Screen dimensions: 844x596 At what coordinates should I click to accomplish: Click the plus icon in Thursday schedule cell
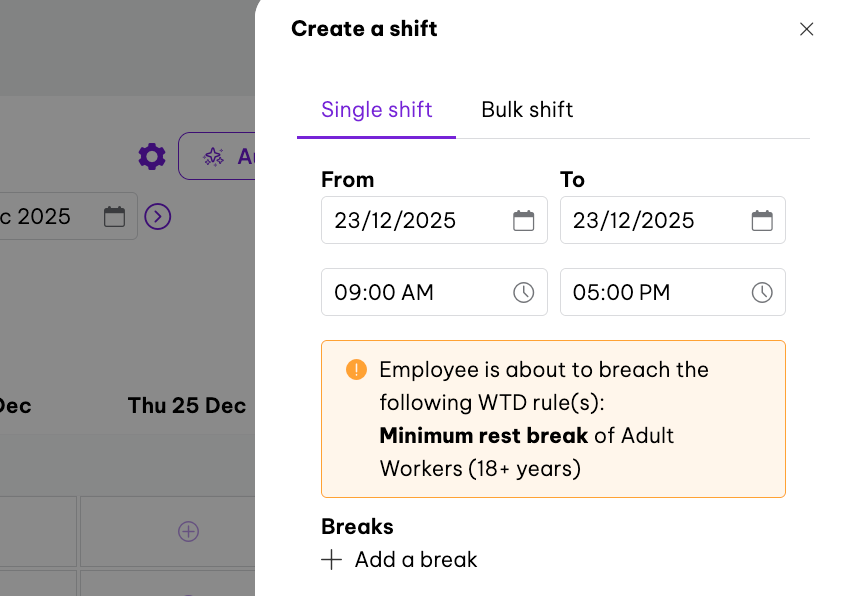(188, 532)
